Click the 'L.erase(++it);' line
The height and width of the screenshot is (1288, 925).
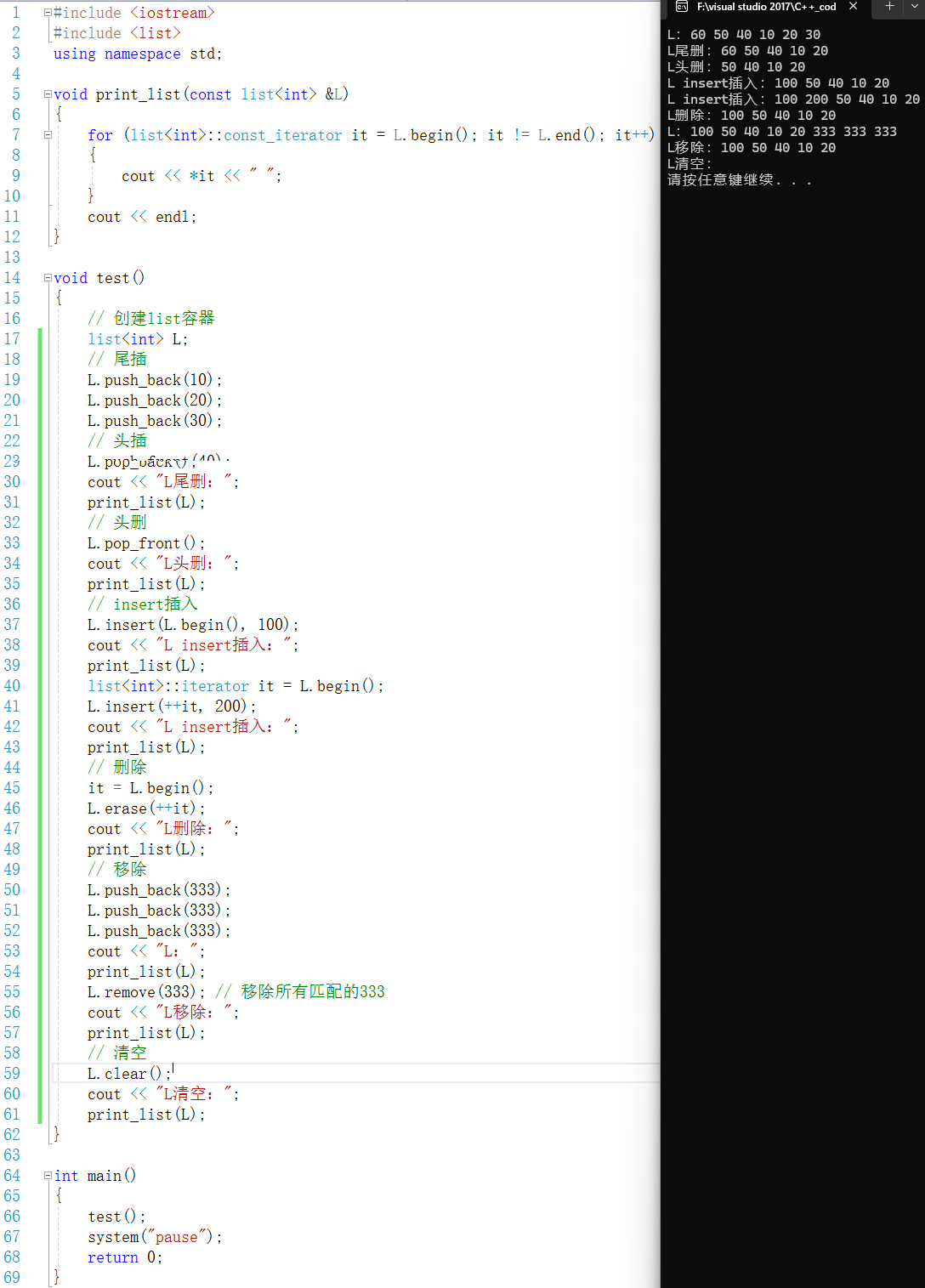[x=146, y=809]
